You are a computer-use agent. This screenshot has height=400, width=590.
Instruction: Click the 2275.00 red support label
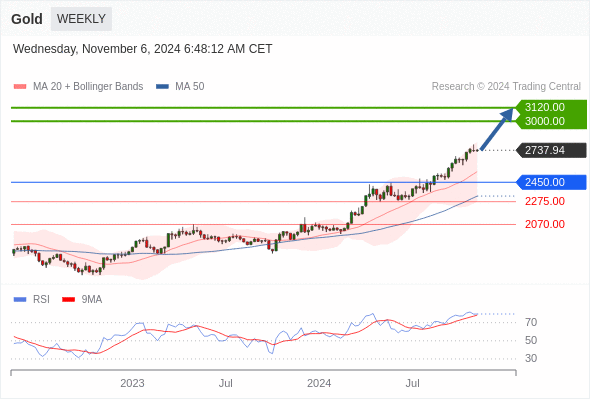pos(545,201)
